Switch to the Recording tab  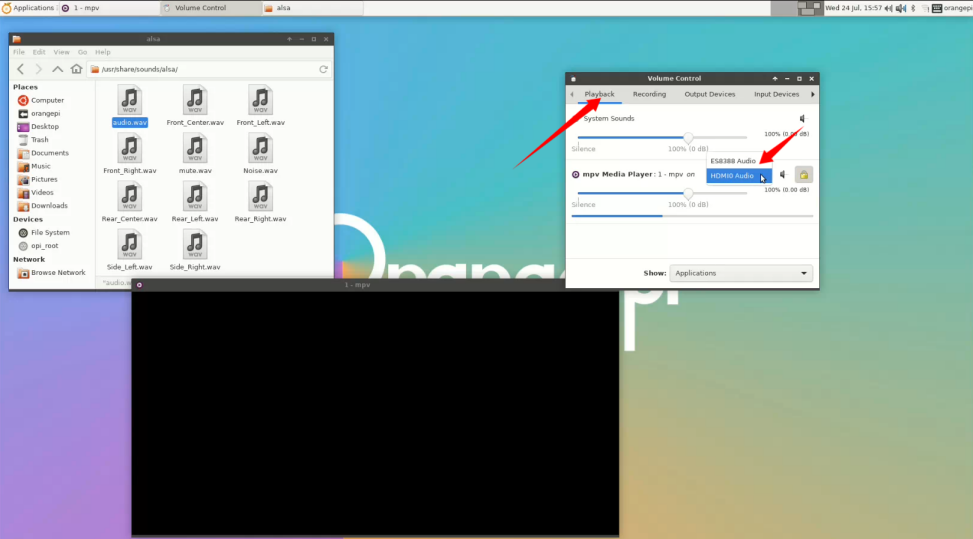coord(649,94)
